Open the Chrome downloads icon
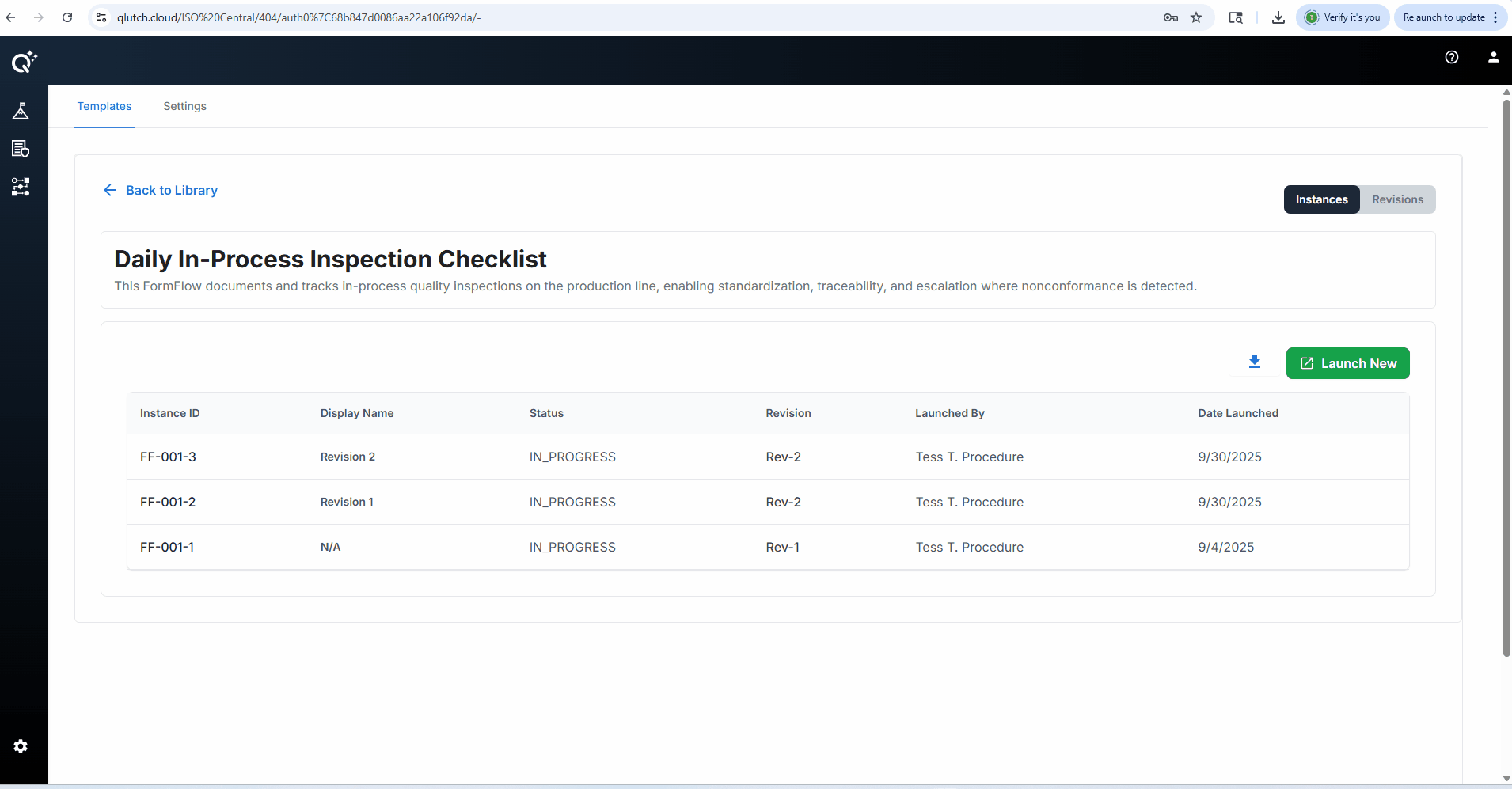The width and height of the screenshot is (1512, 789). (1278, 17)
